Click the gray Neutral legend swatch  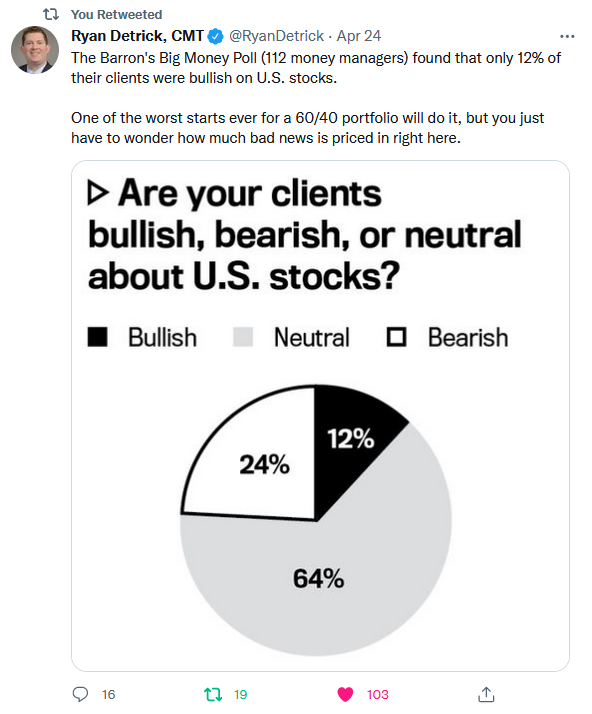243,337
